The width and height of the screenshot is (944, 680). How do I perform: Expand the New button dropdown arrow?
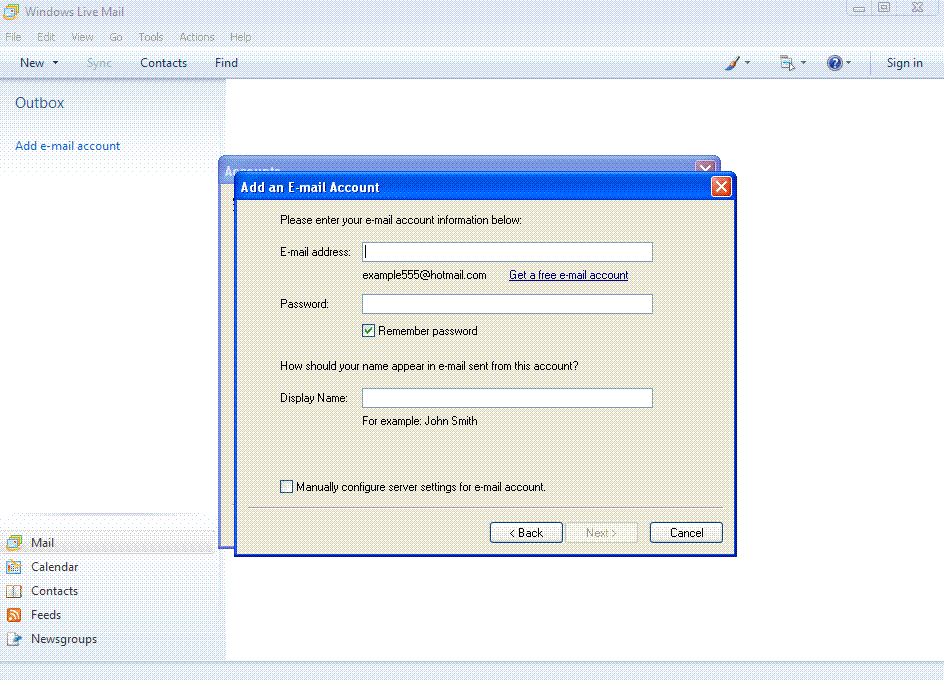[55, 63]
